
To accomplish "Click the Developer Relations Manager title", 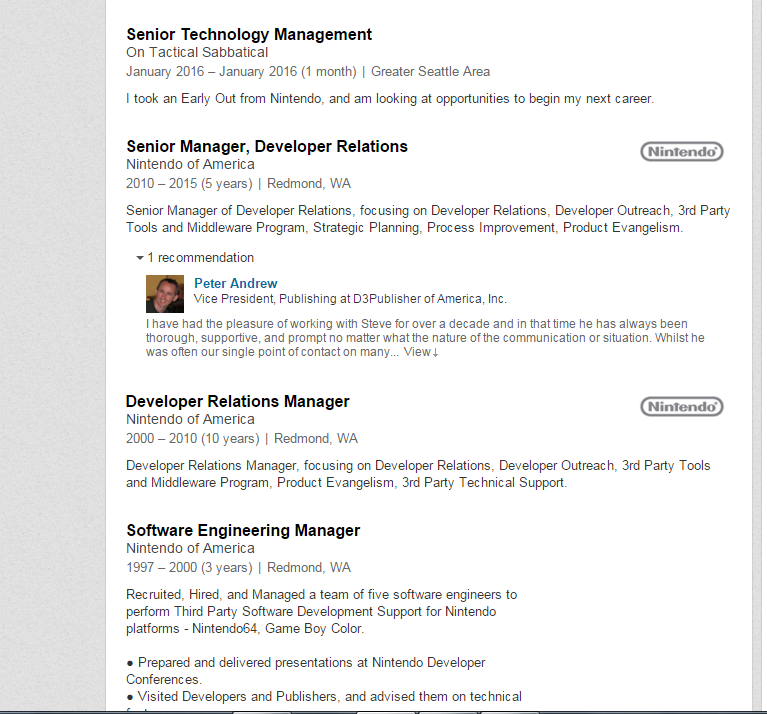I will point(238,401).
